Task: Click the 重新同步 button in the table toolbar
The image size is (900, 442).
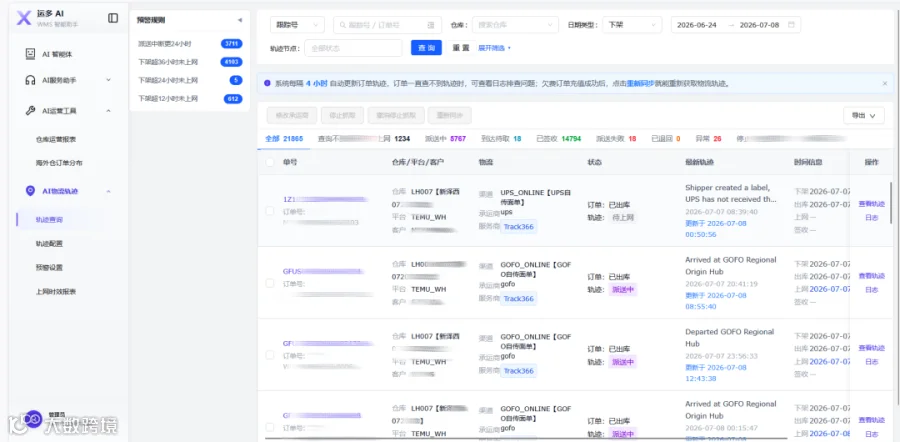Action: pos(449,115)
